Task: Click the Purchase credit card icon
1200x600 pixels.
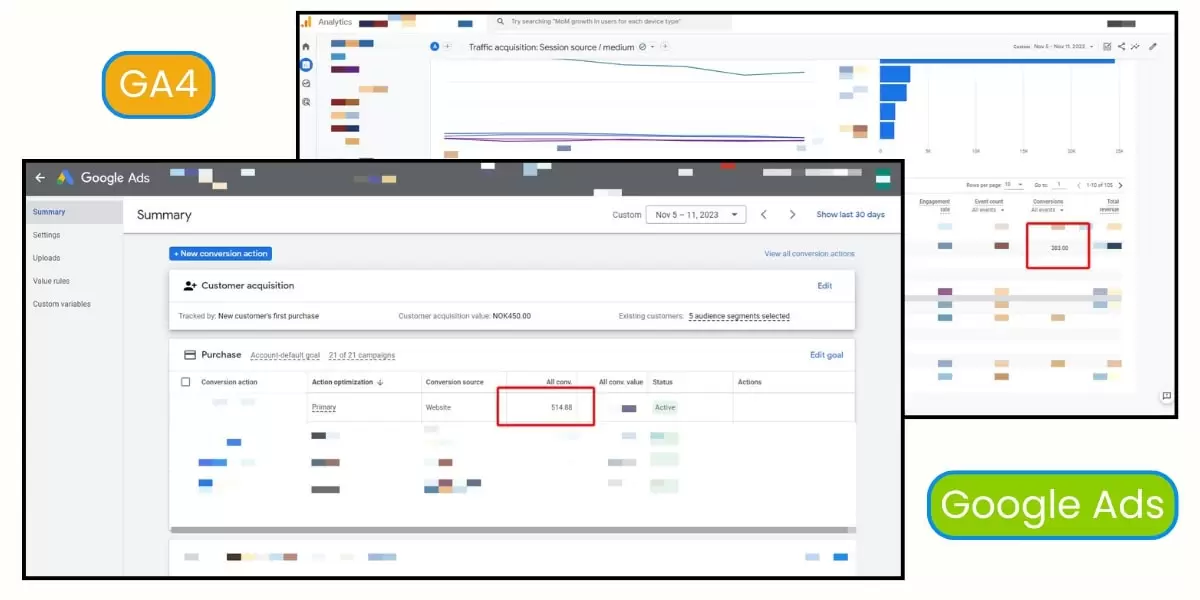Action: (190, 355)
